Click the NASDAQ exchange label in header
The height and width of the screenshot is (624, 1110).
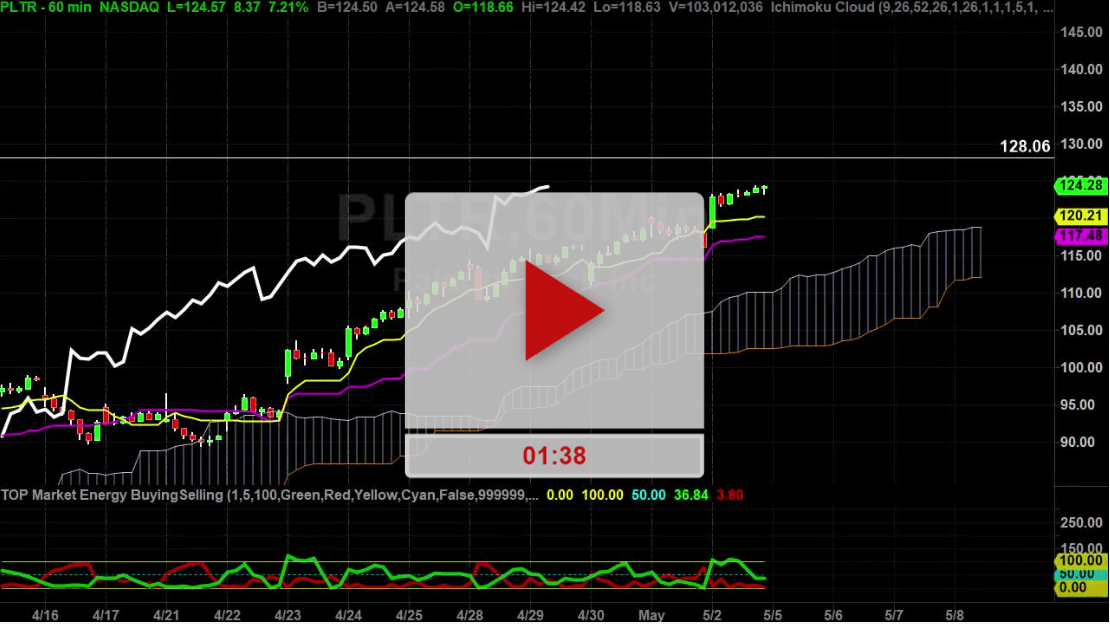coord(130,8)
